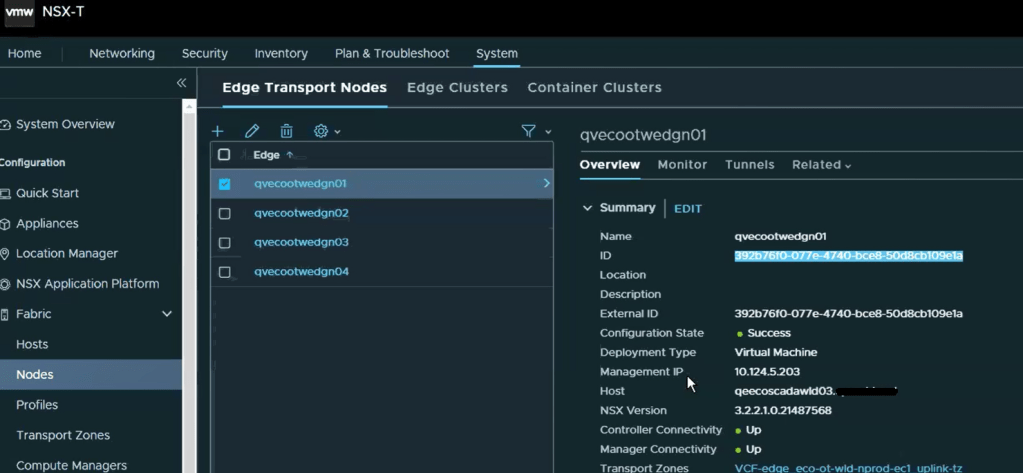The width and height of the screenshot is (1023, 473).
Task: Open the qvecootwedgn03 edge node link
Action: pos(301,242)
